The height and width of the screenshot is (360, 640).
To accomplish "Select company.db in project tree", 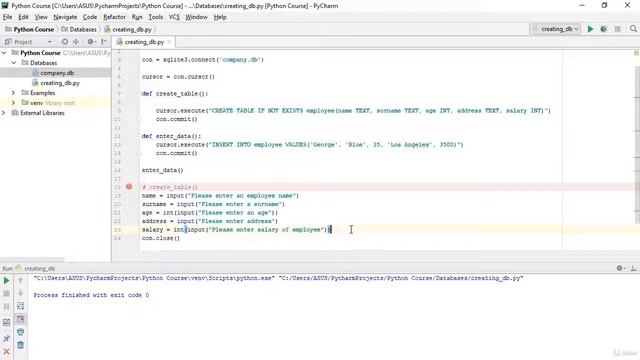I will pyautogui.click(x=56, y=73).
